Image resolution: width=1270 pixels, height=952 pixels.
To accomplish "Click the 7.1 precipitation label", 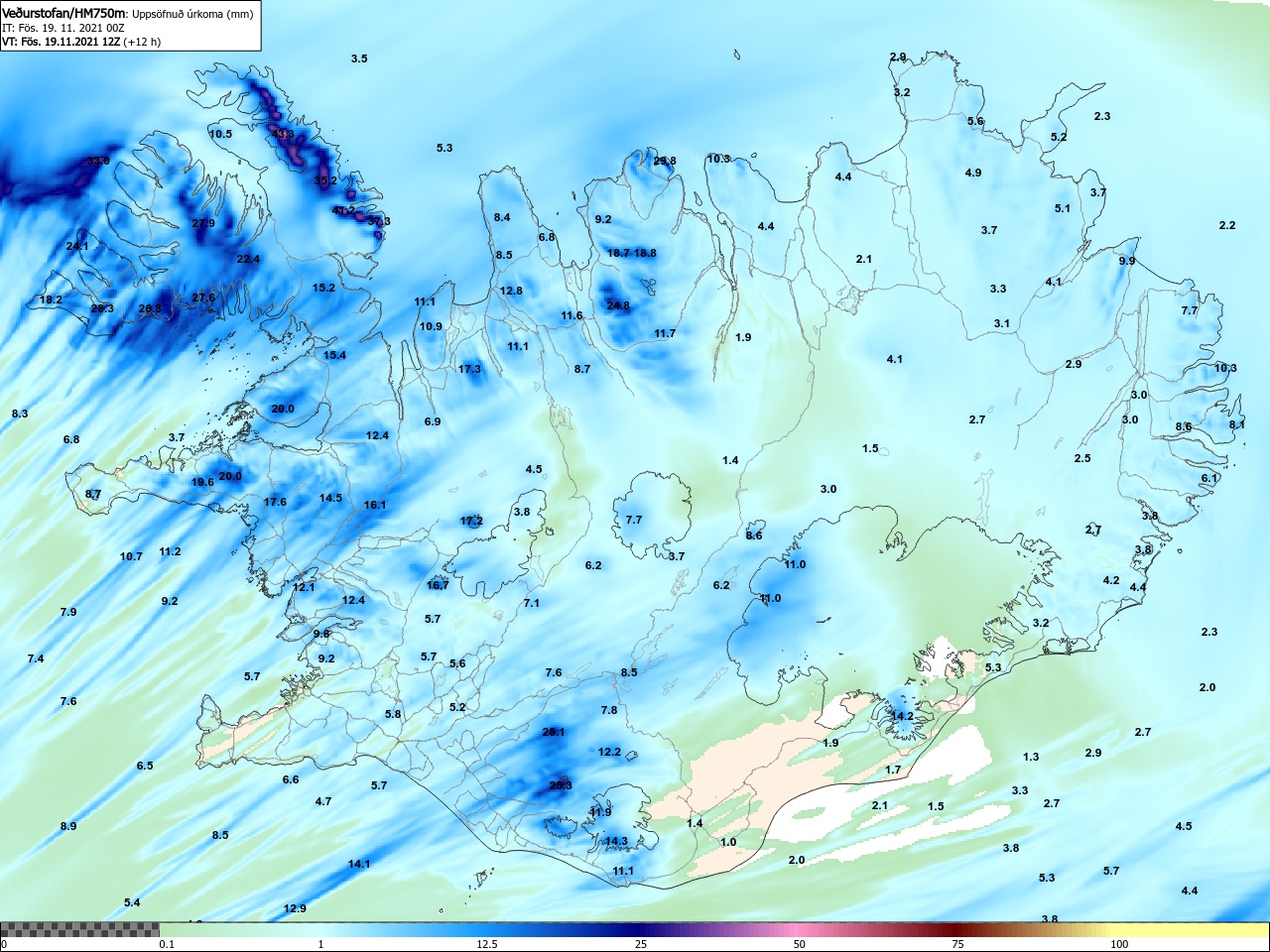I will click(532, 603).
